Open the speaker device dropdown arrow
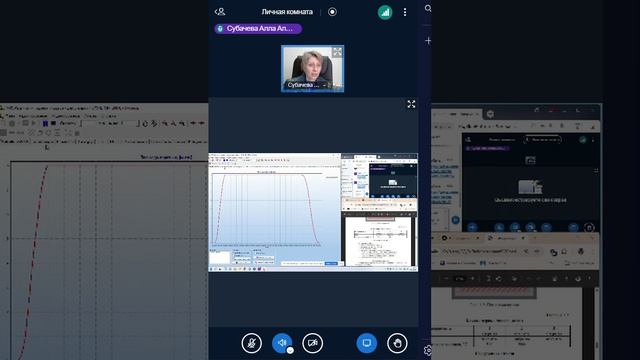The width and height of the screenshot is (640, 360). coord(290,350)
